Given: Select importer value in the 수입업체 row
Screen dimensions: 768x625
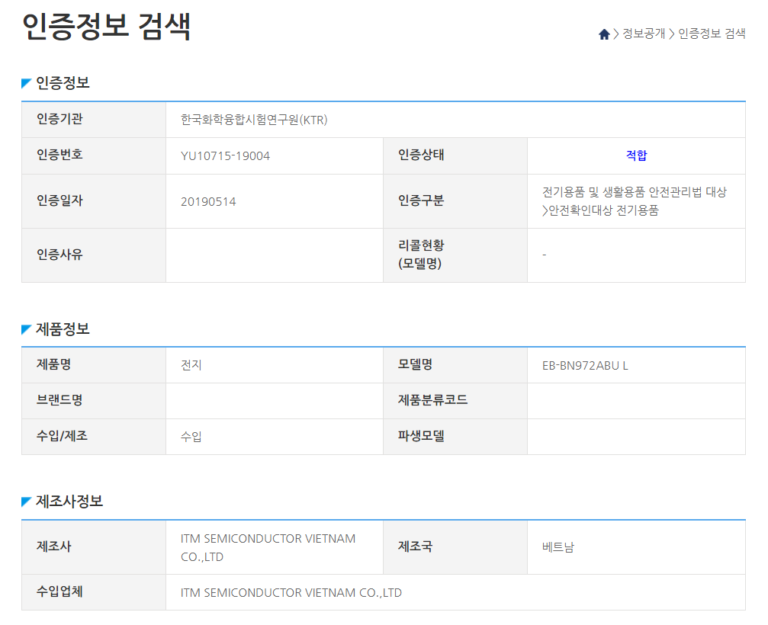Looking at the screenshot, I should tap(291, 593).
